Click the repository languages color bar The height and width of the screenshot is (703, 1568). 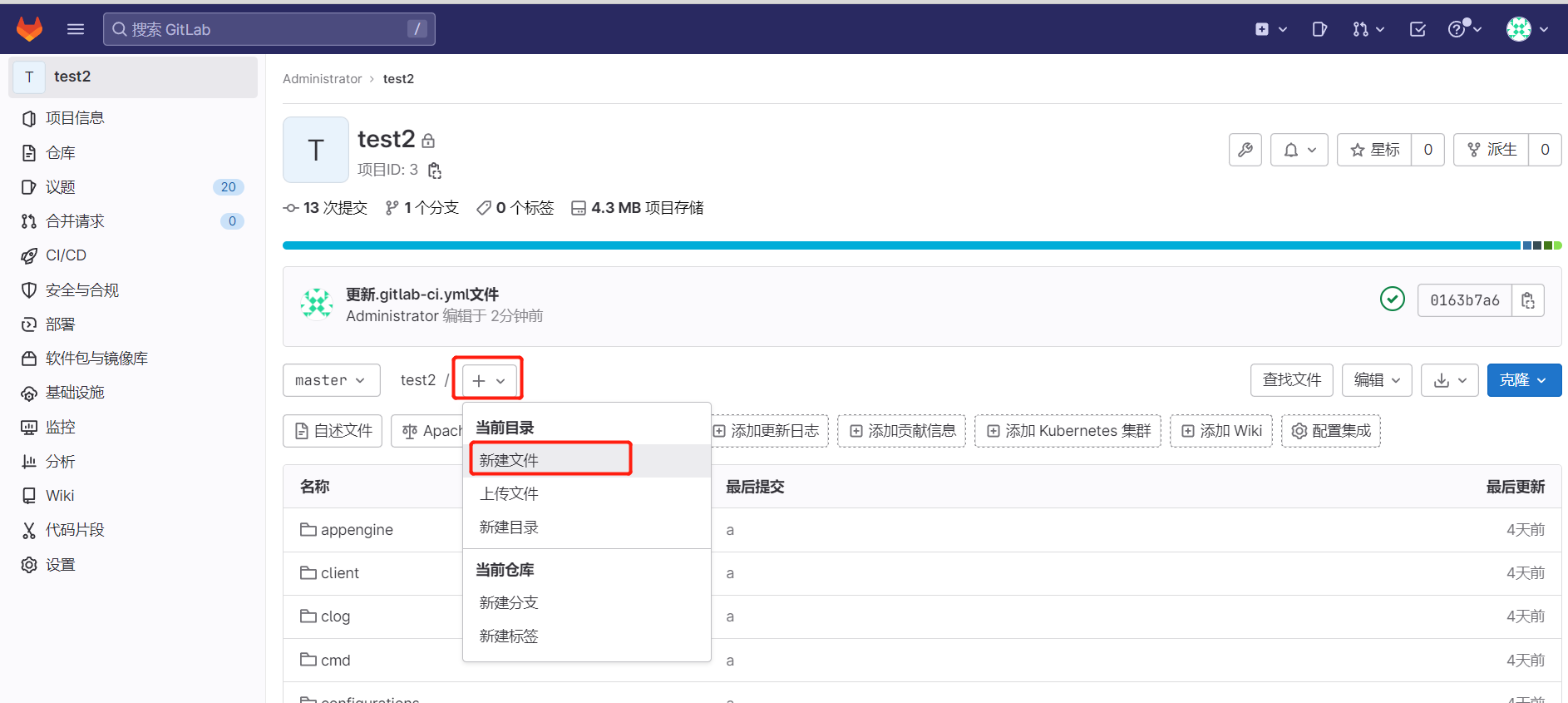[901, 245]
